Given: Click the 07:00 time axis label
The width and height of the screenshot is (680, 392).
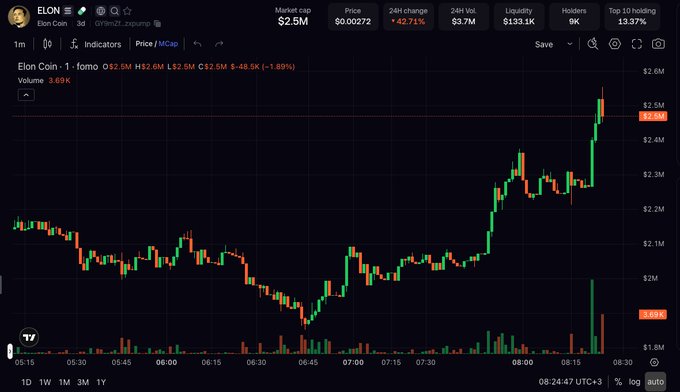Looking at the screenshot, I should [353, 362].
